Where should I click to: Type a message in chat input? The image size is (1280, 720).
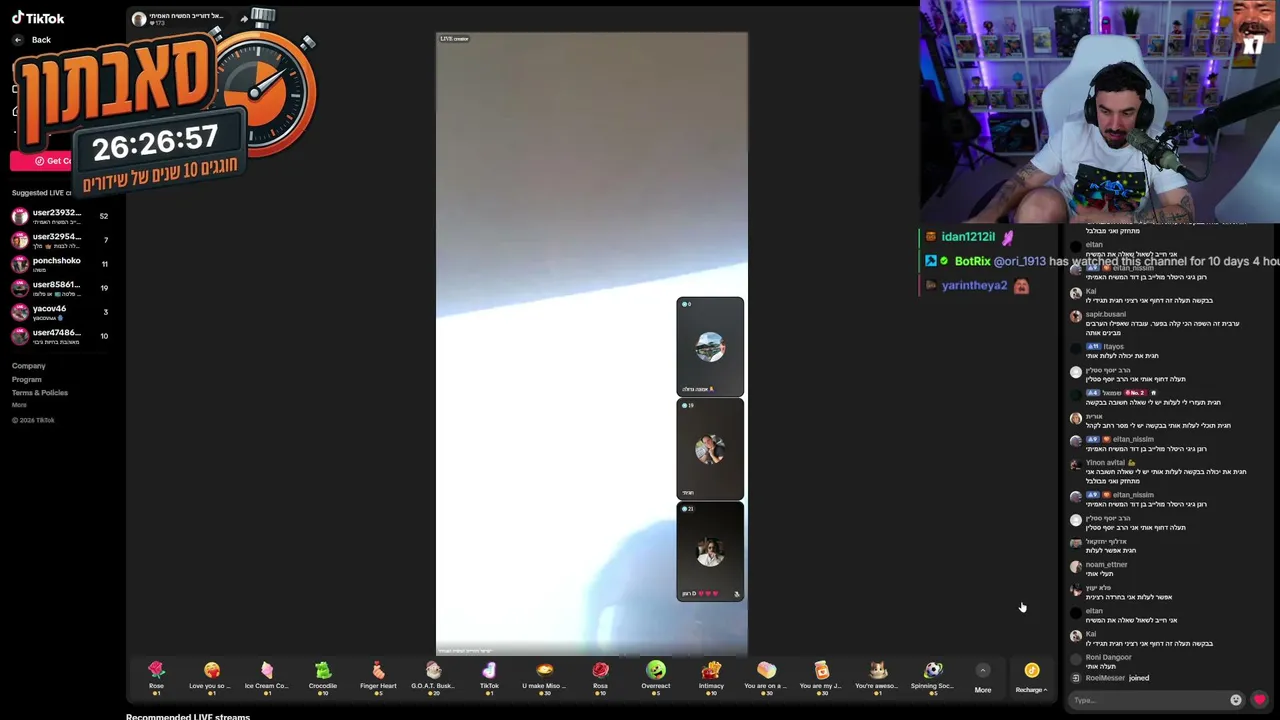1148,700
